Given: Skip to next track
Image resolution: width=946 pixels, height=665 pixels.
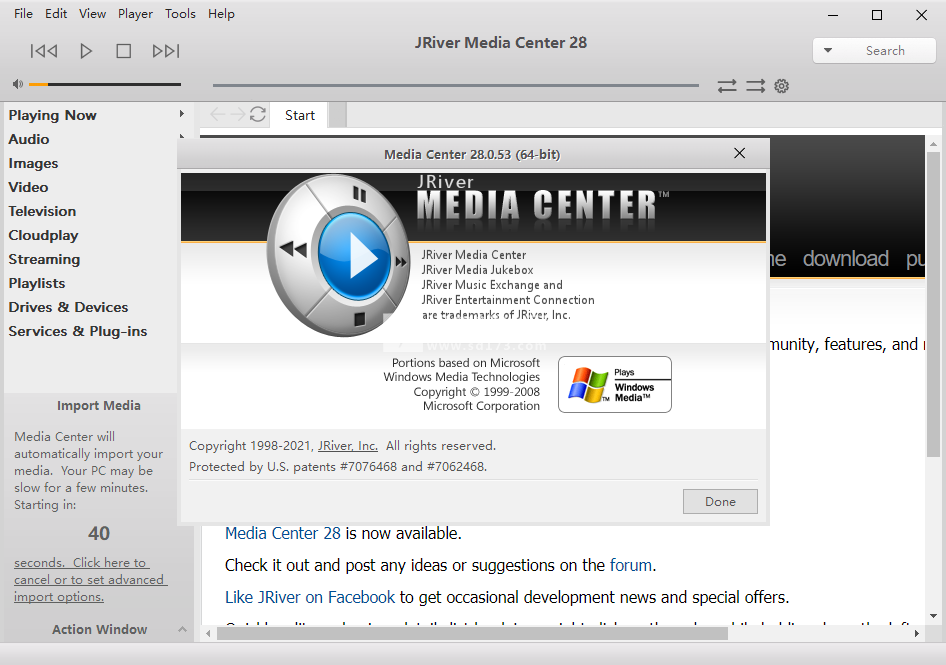Looking at the screenshot, I should 165,51.
